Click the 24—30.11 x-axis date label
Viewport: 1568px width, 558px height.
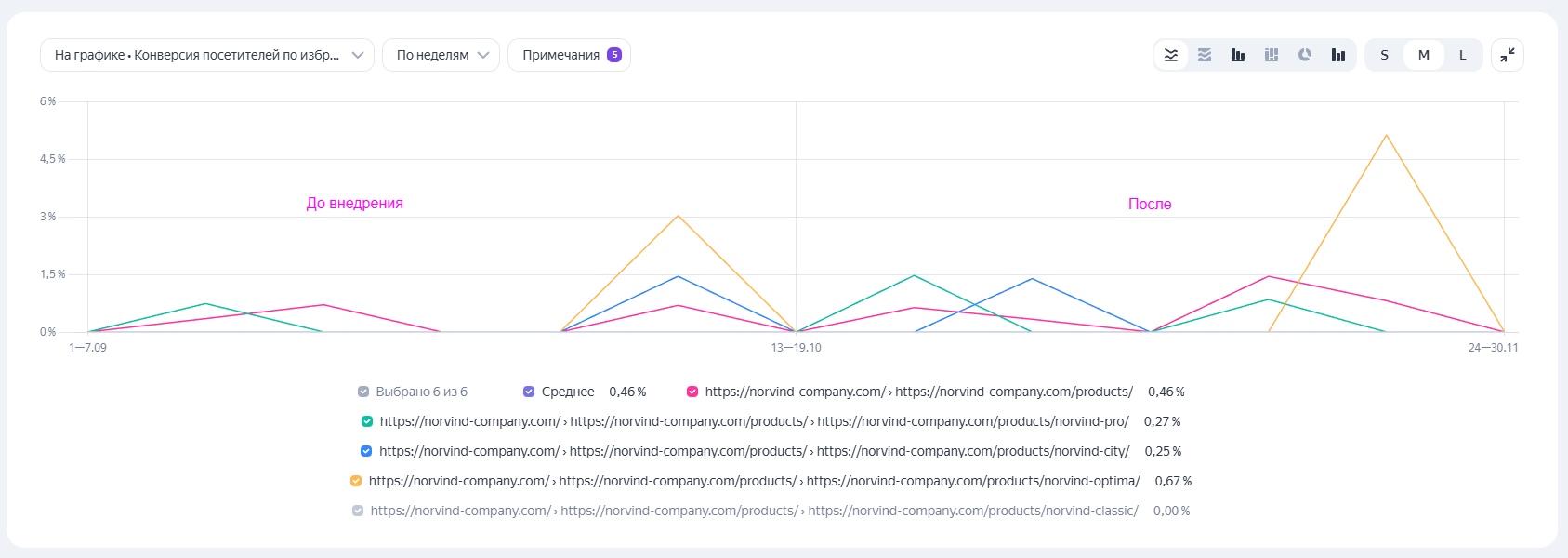(x=1494, y=348)
